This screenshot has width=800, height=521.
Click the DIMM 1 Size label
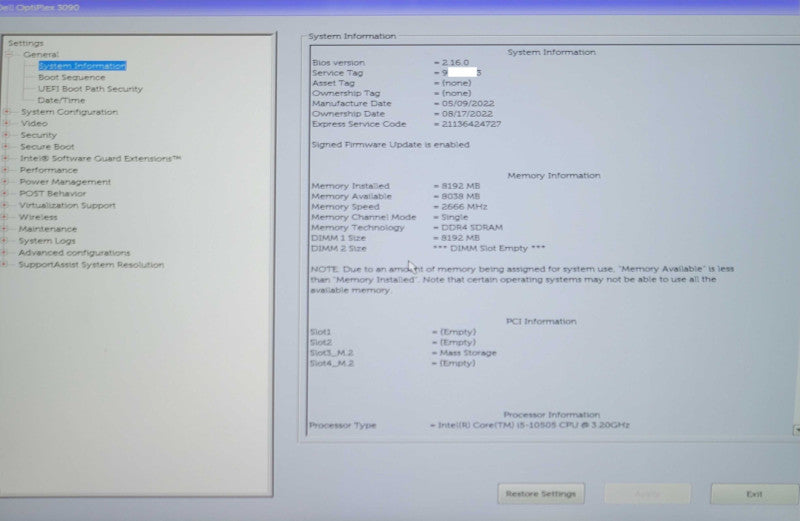[x=338, y=238]
